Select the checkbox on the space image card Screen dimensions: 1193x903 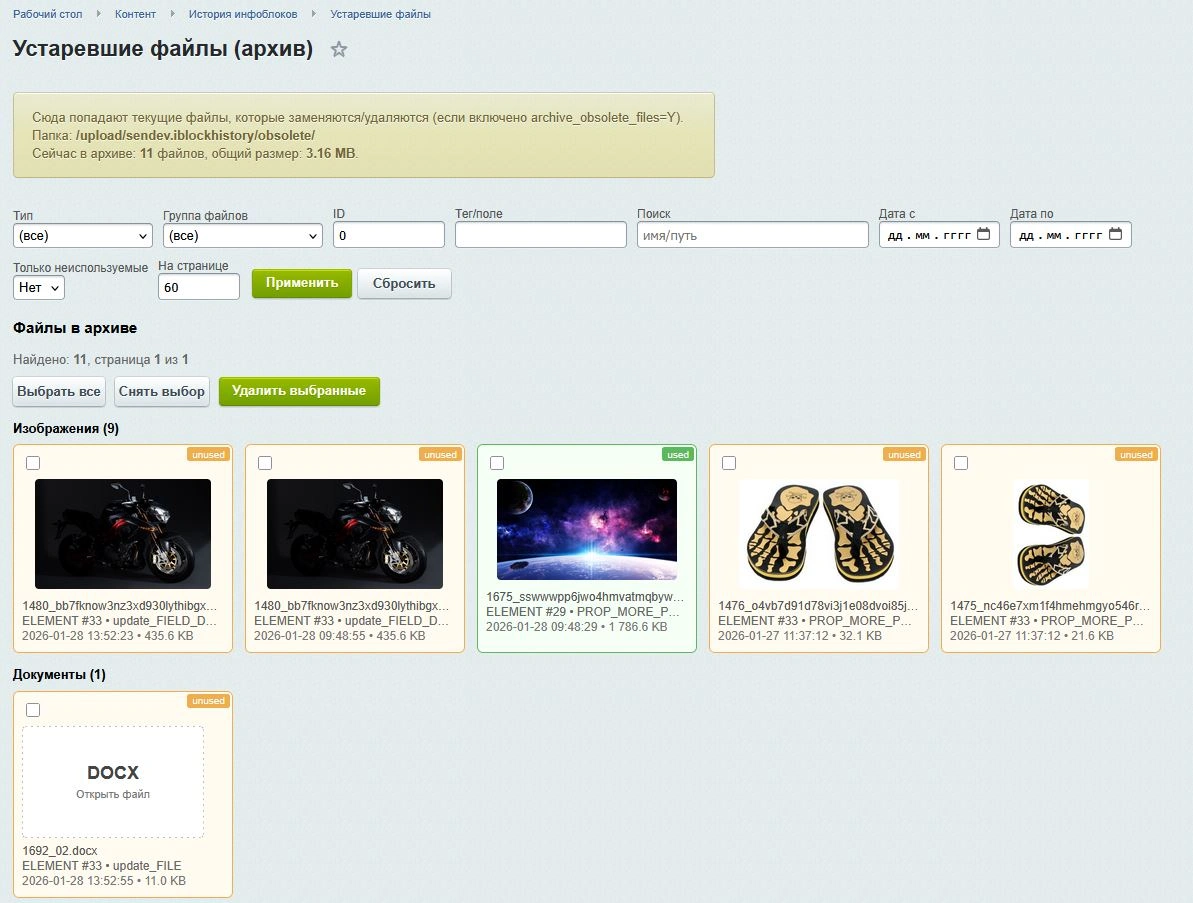click(497, 463)
